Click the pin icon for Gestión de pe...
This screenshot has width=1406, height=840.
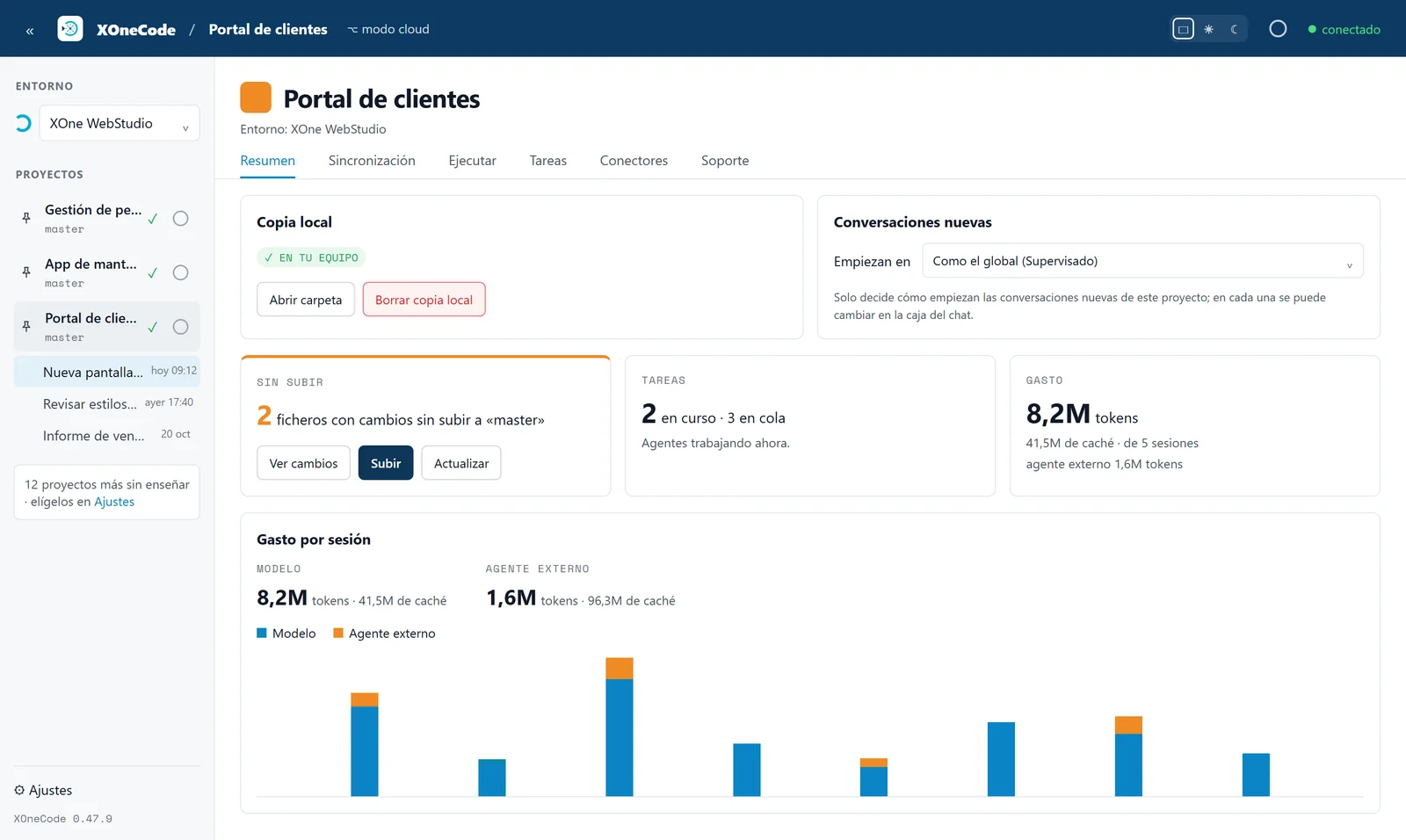pyautogui.click(x=26, y=218)
